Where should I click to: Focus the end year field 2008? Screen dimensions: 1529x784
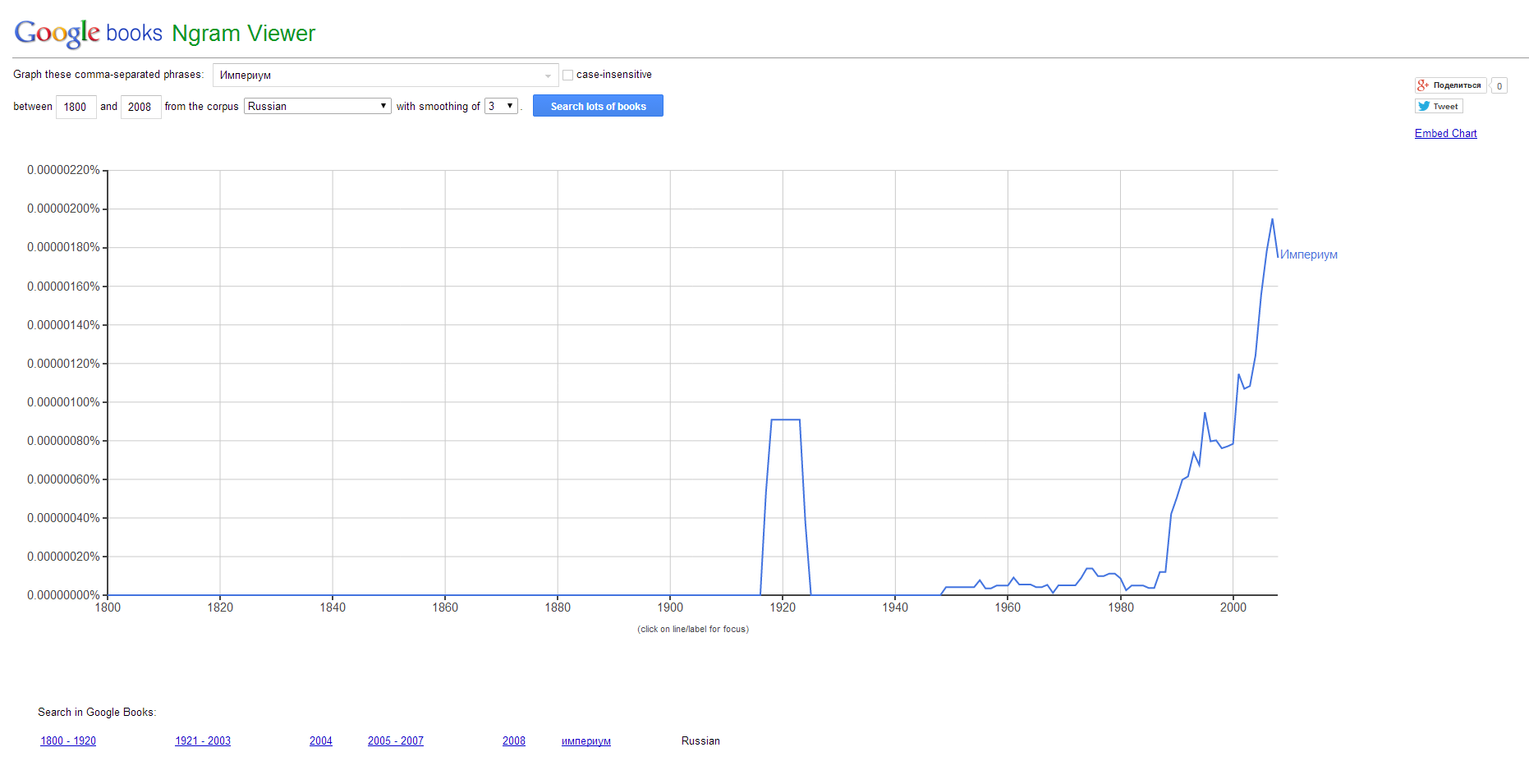coord(140,107)
